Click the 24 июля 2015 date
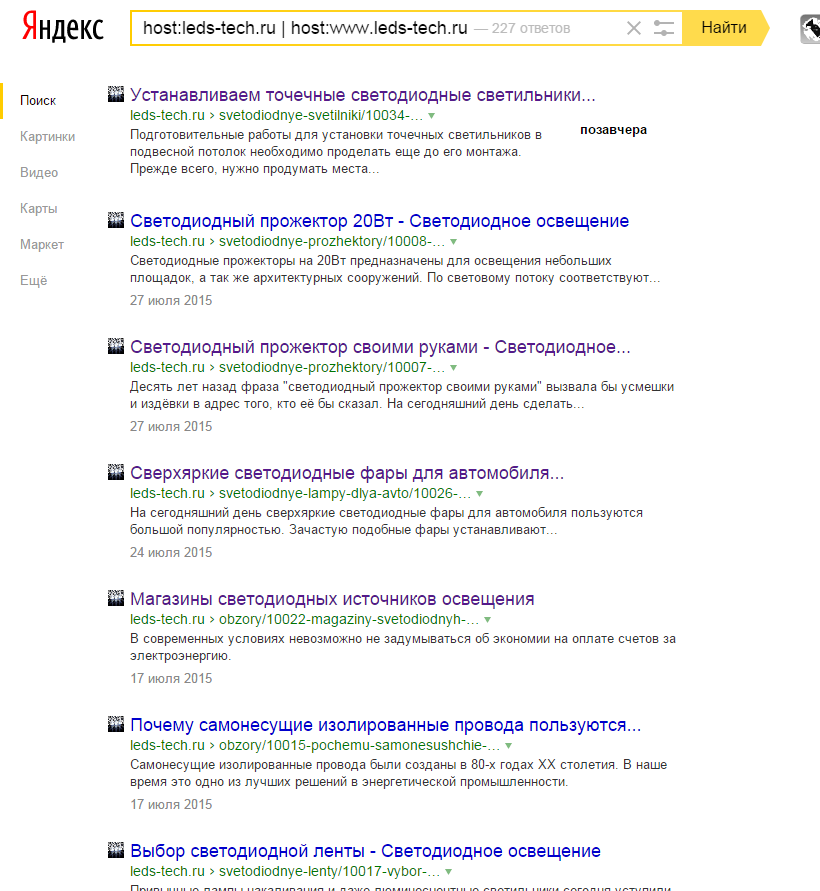The width and height of the screenshot is (820, 891). (171, 552)
